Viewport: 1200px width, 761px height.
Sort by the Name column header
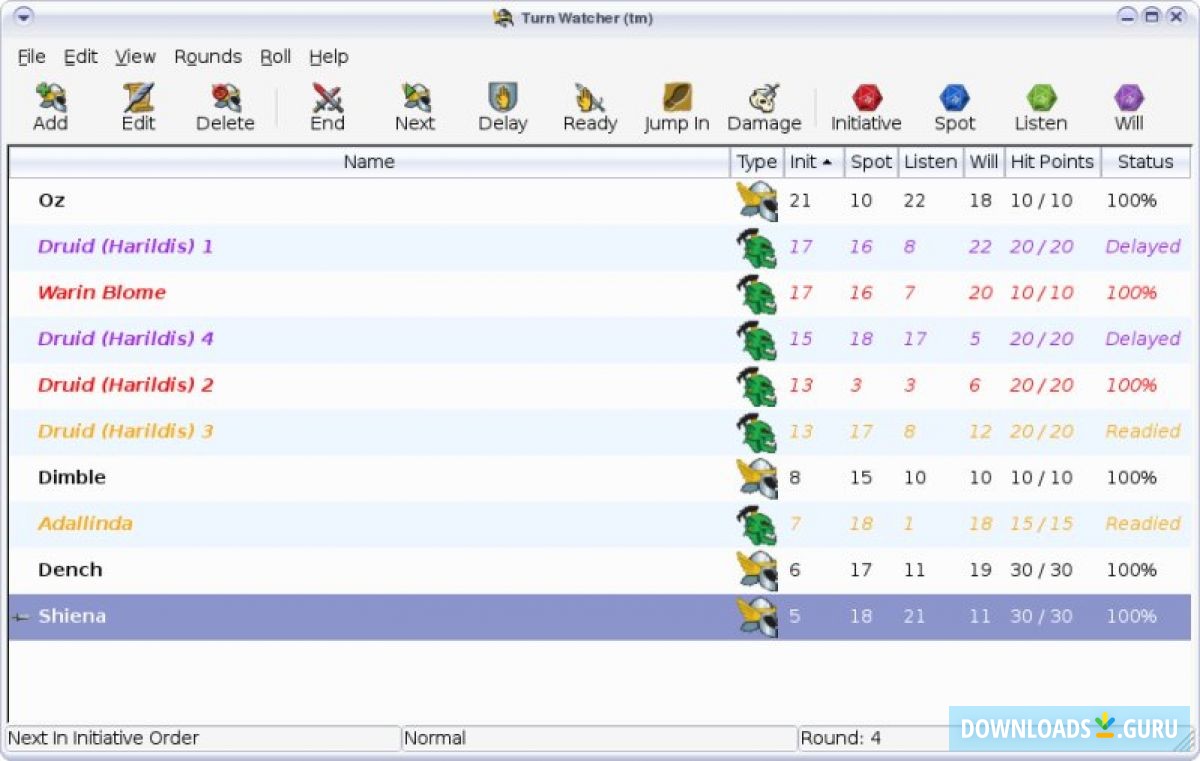click(369, 162)
